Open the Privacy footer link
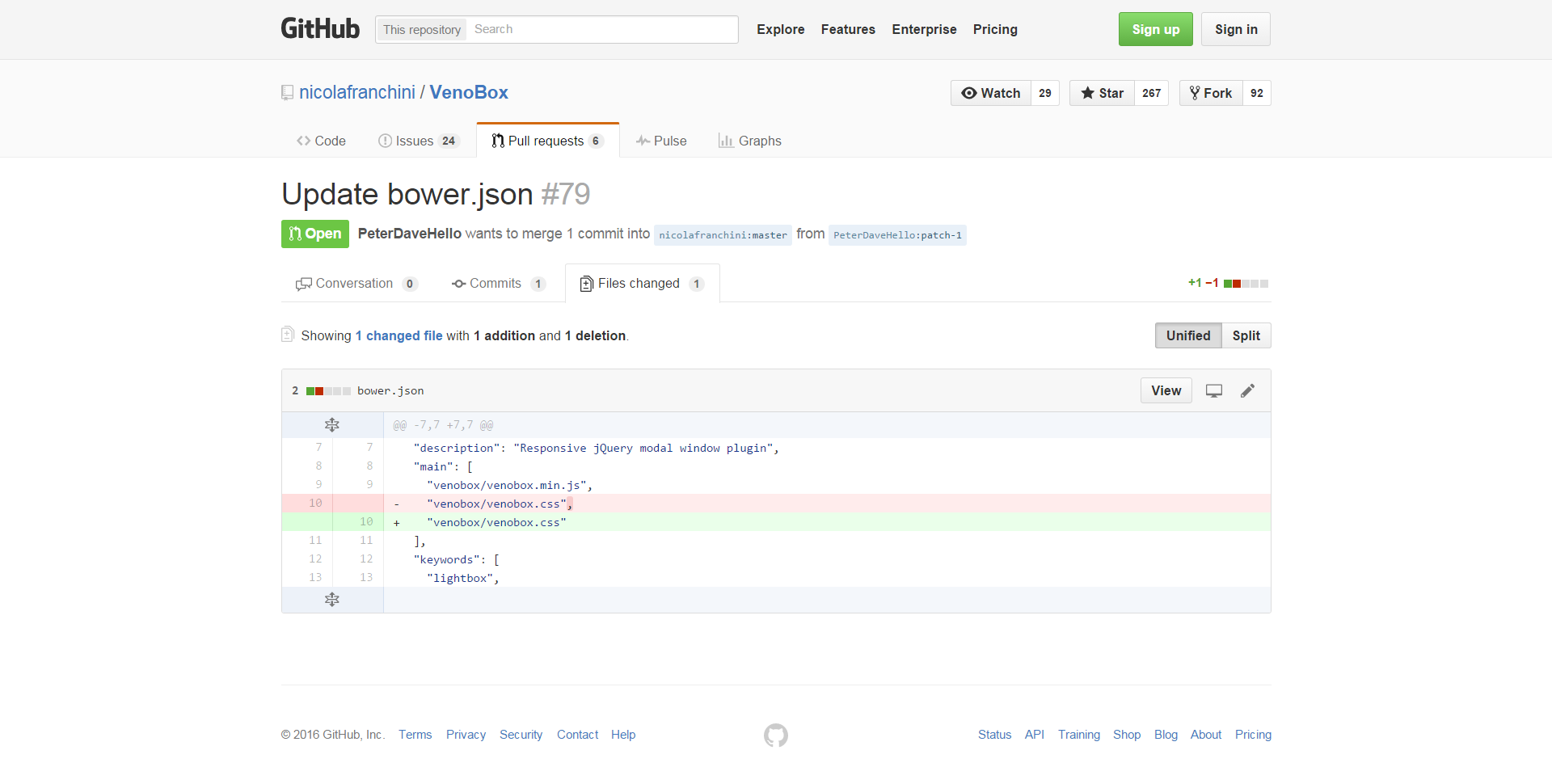 coord(466,735)
